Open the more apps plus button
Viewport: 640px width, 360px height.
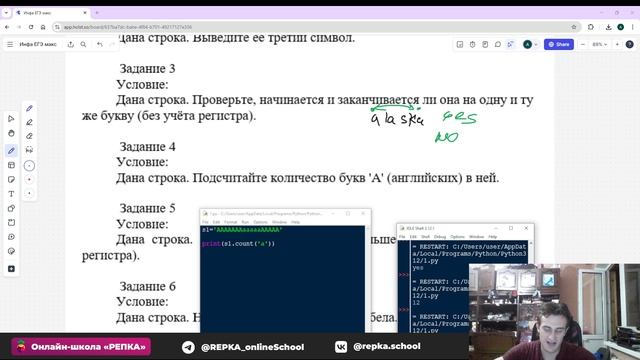point(11,269)
